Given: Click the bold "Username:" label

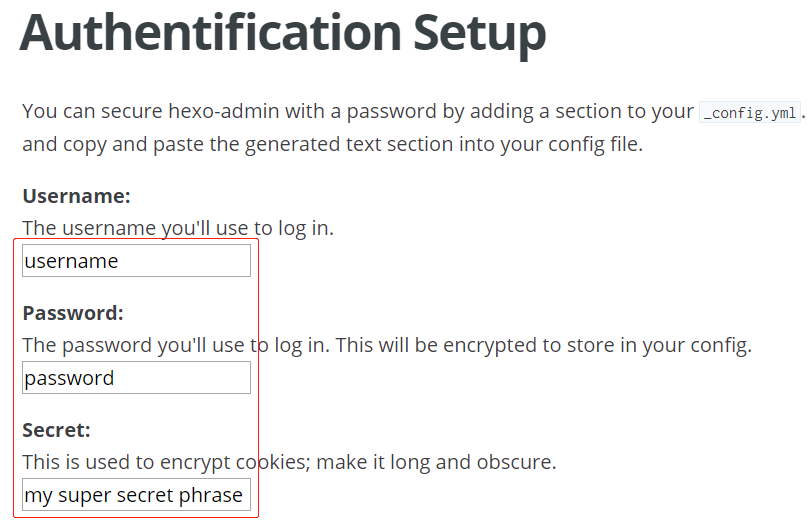Looking at the screenshot, I should tap(76, 195).
